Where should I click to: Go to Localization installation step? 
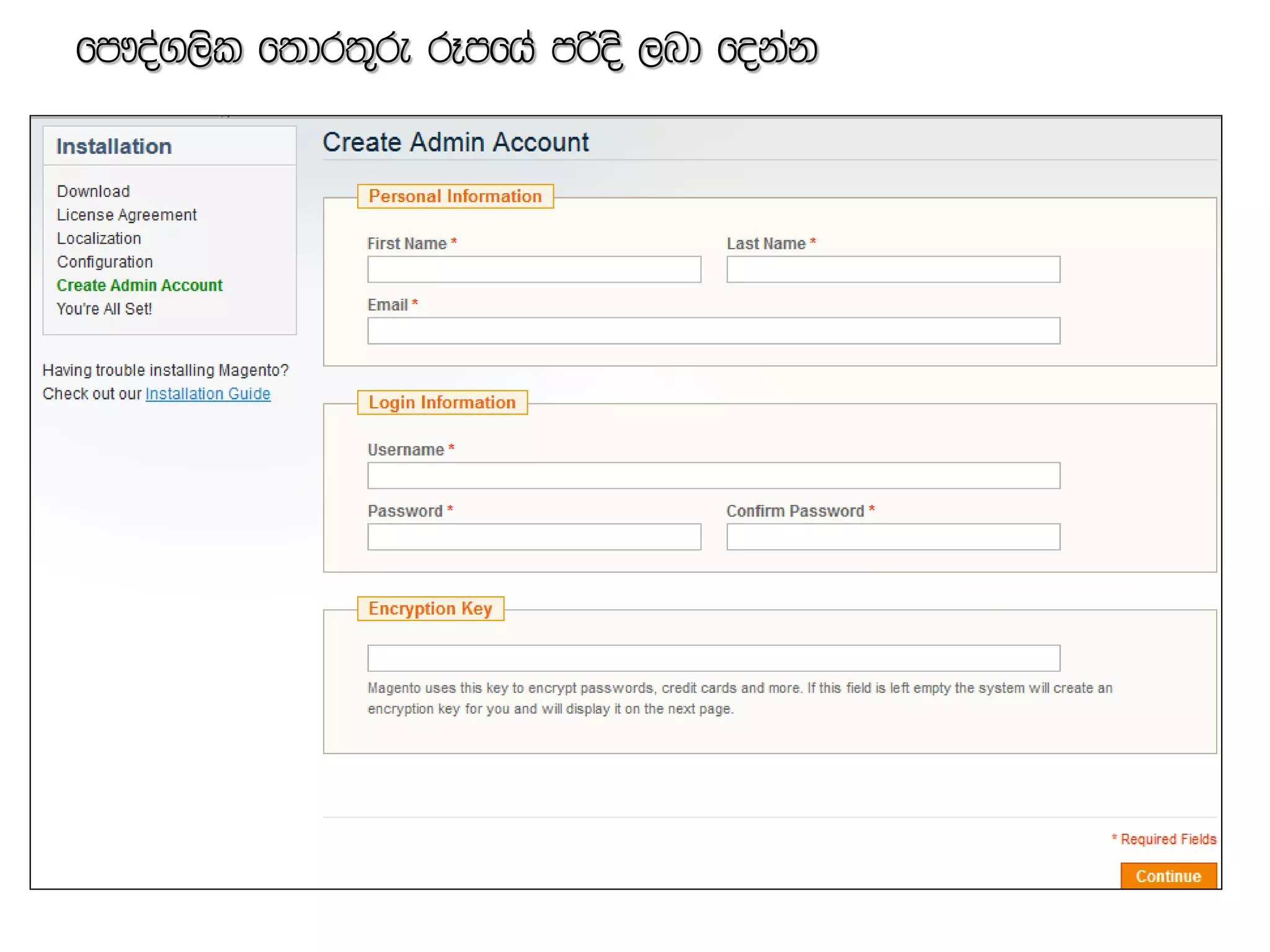(x=99, y=239)
